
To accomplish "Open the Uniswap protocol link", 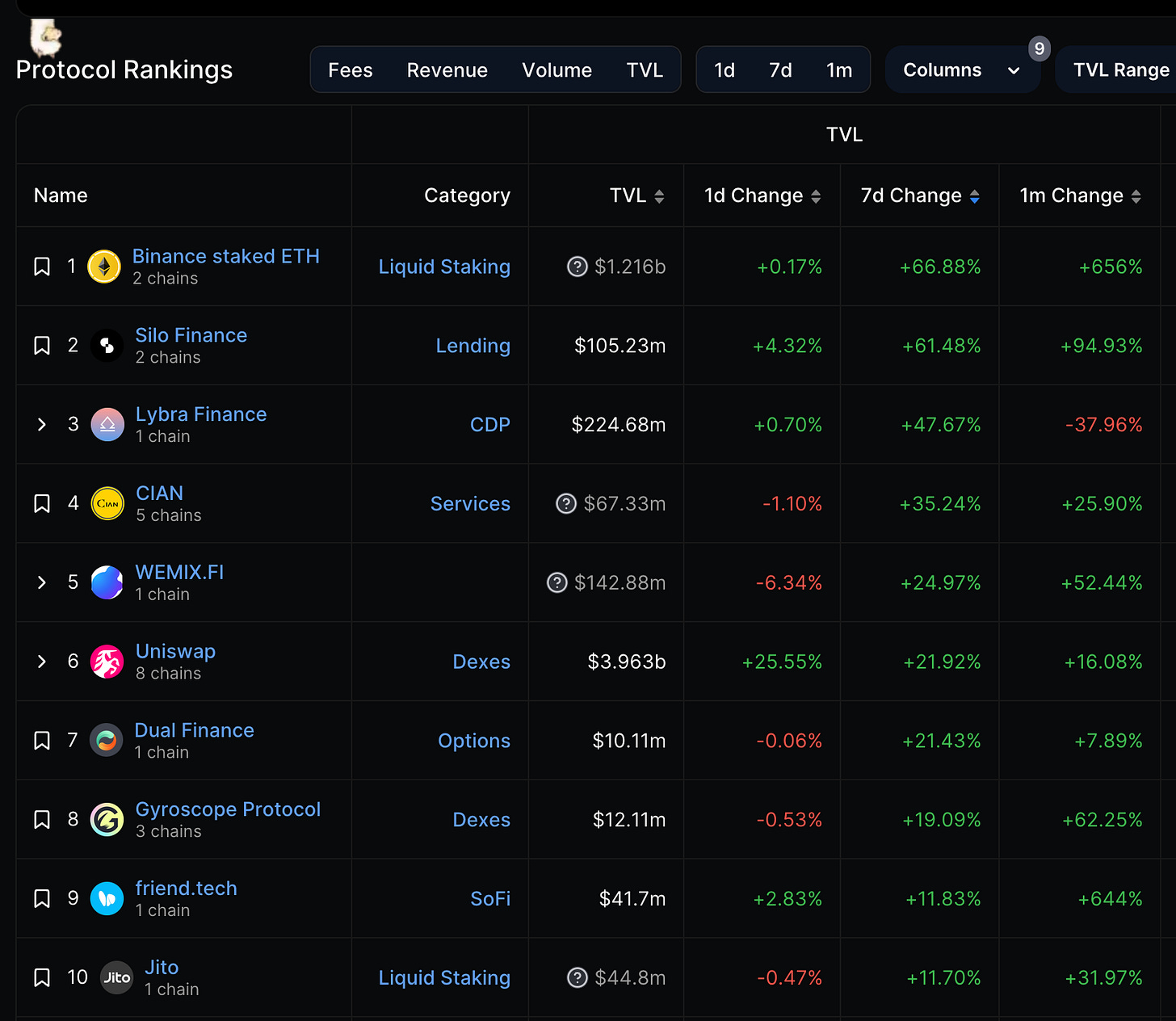I will tap(175, 651).
